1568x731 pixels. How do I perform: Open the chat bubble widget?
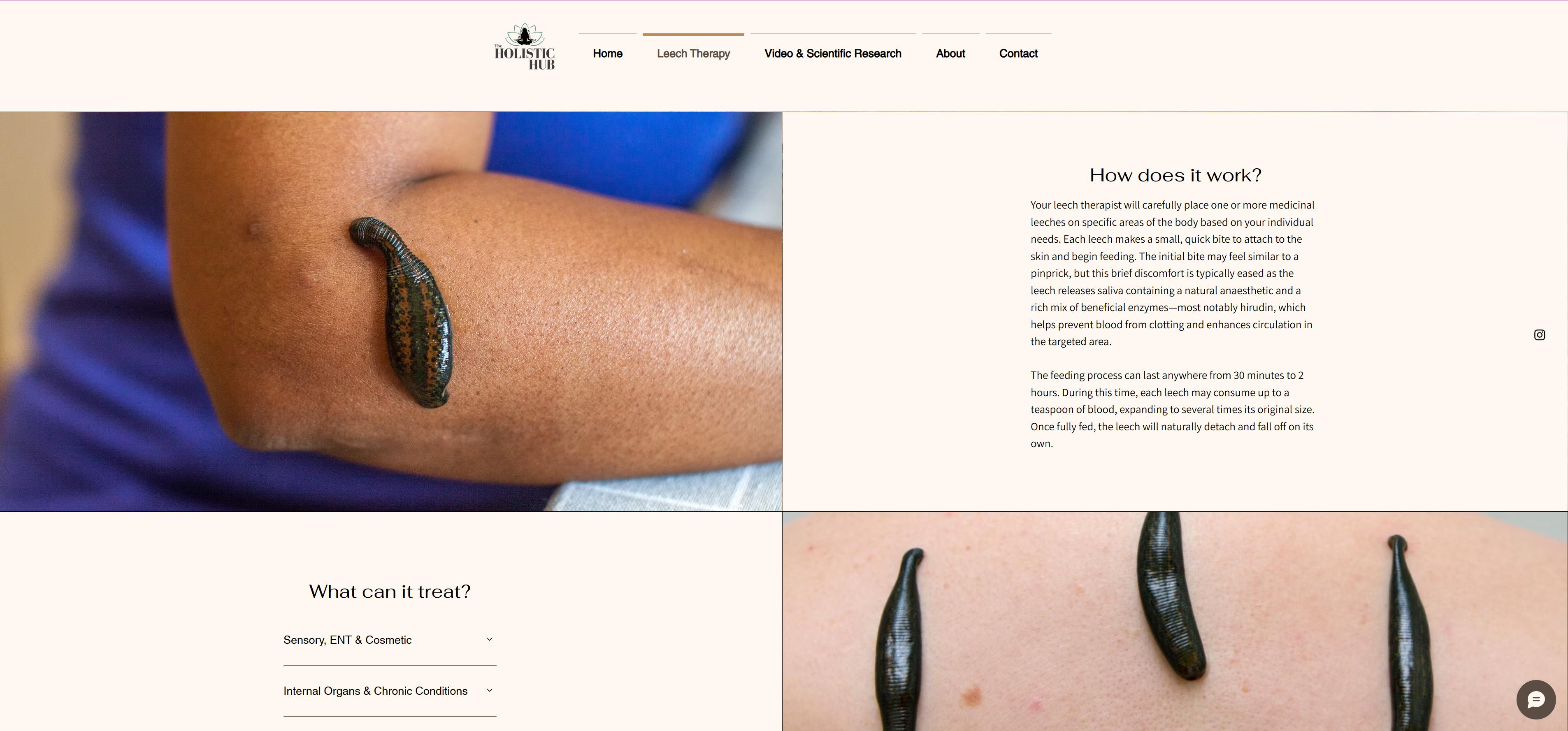1536,700
